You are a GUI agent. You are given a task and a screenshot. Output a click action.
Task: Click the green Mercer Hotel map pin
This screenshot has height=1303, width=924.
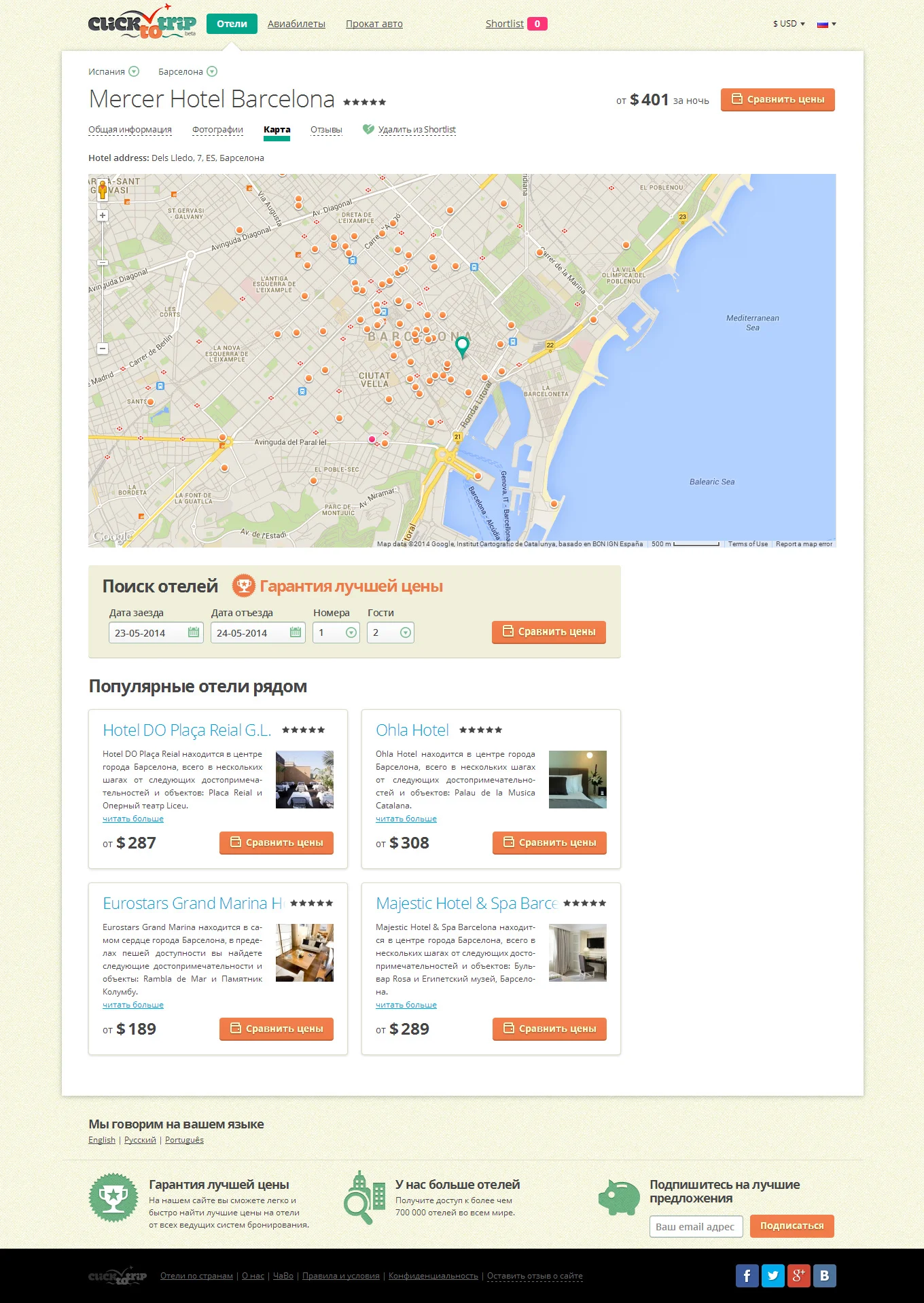pyautogui.click(x=462, y=347)
